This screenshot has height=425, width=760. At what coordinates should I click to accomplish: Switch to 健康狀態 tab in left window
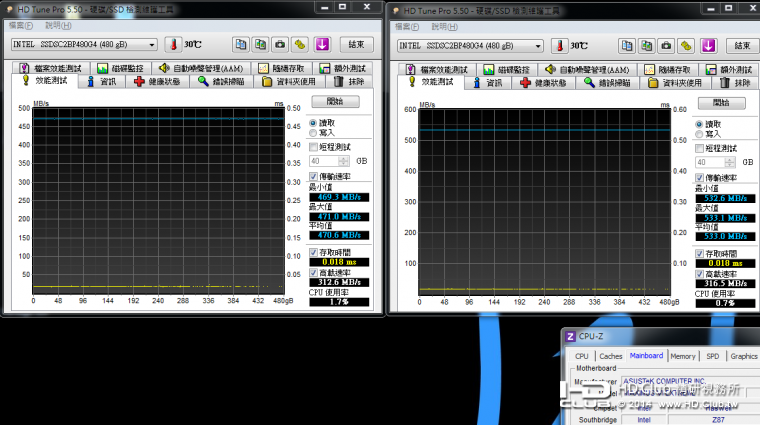click(x=158, y=82)
